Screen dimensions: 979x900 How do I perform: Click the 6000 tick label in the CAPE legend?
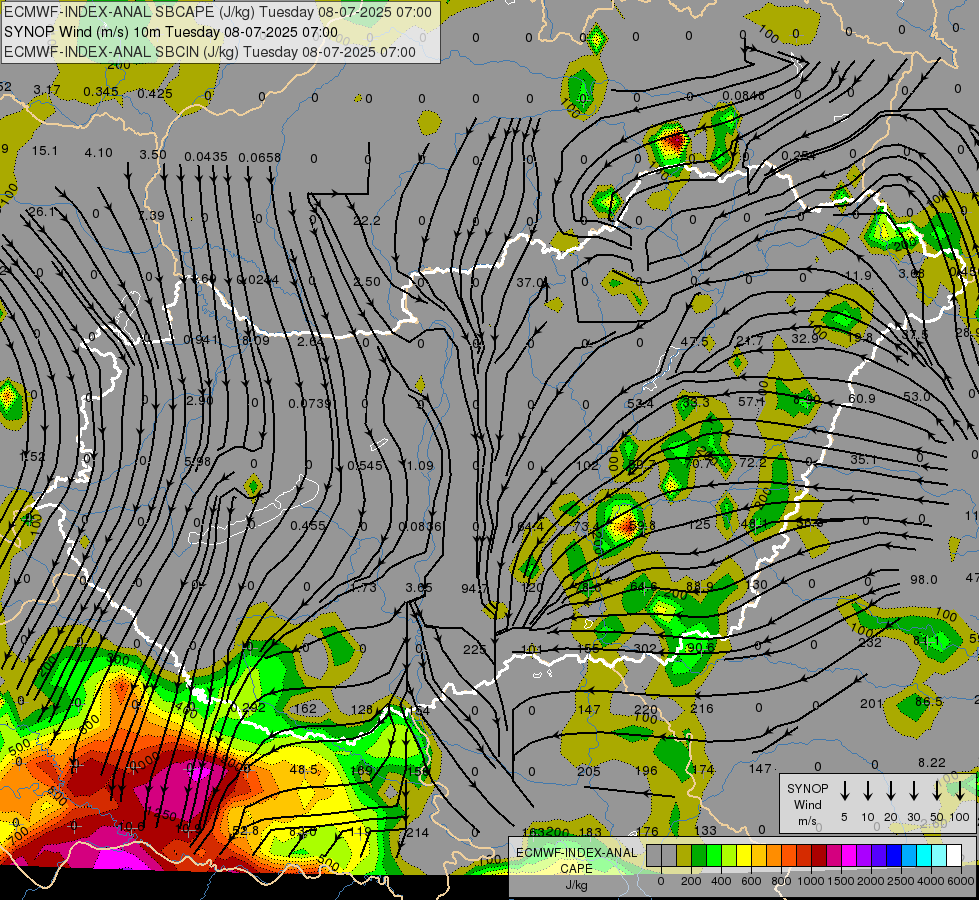[x=961, y=881]
